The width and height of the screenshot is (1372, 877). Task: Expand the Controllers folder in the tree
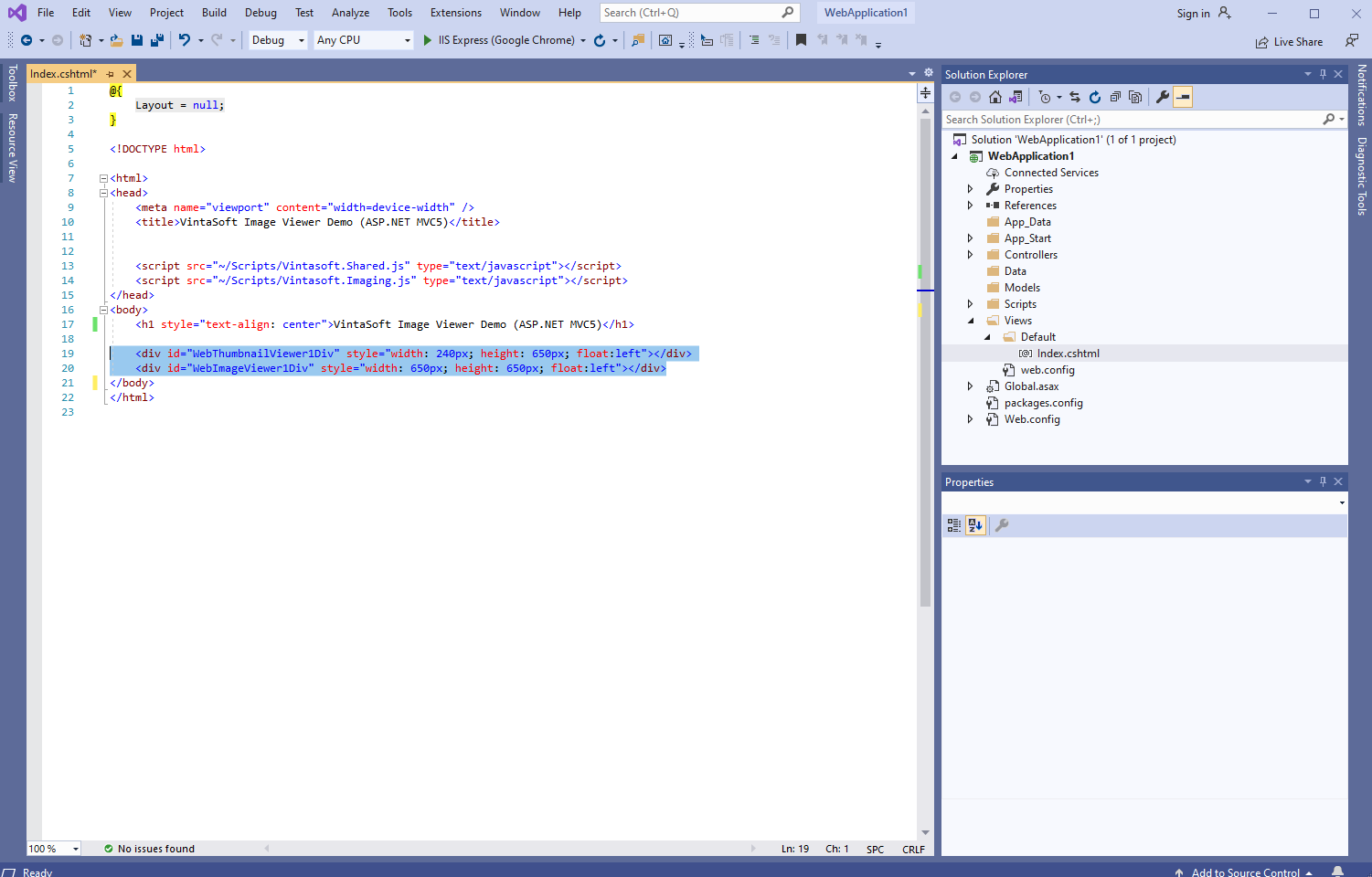pos(970,255)
